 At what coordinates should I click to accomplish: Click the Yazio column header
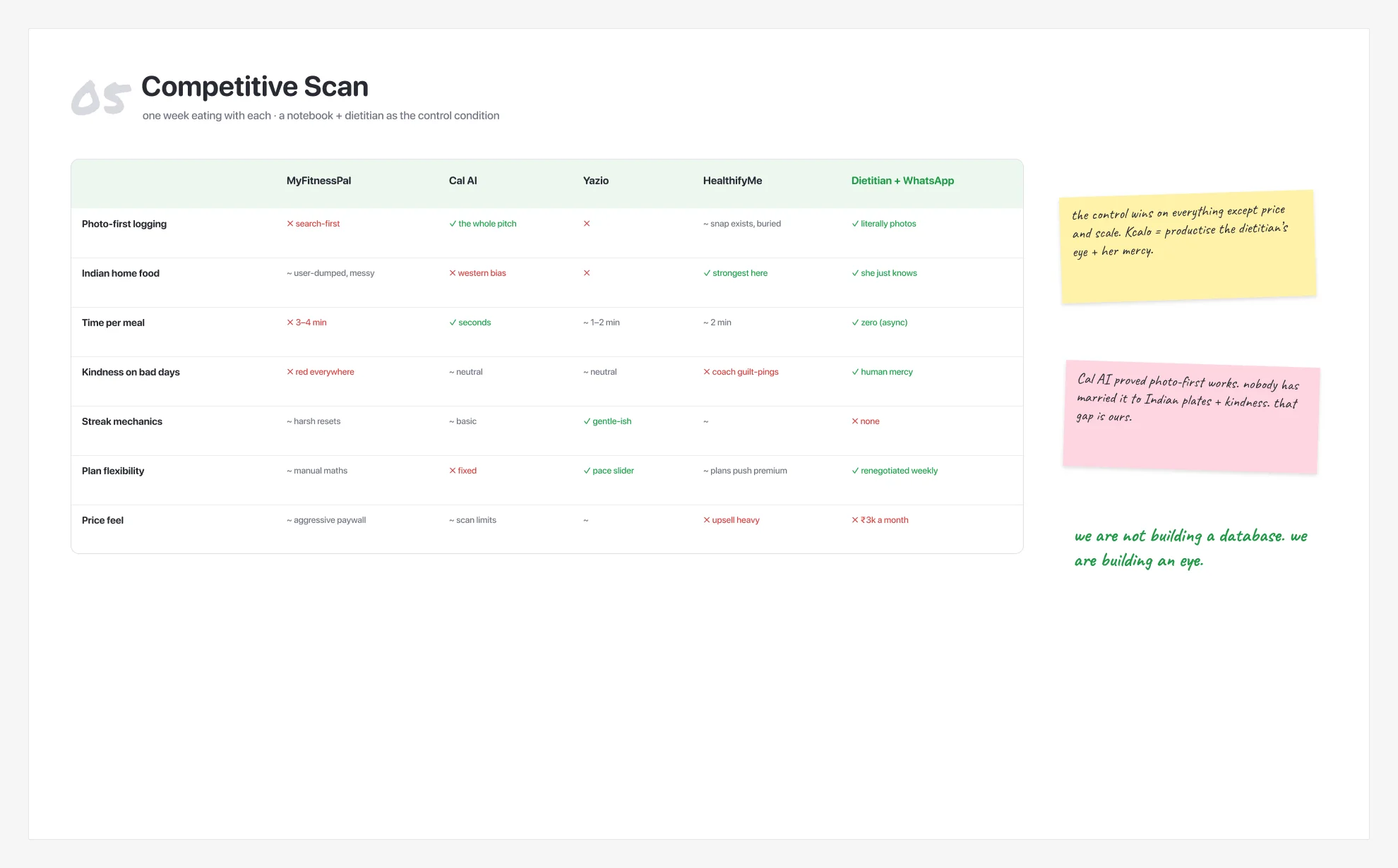click(x=596, y=181)
